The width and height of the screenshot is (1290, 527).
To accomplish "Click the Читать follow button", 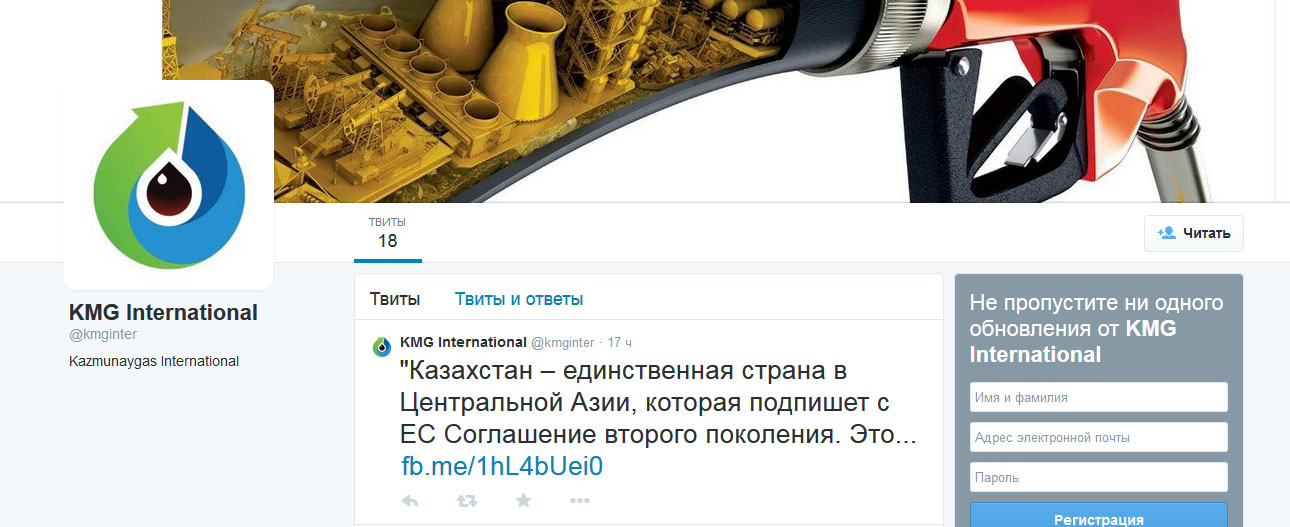I will pyautogui.click(x=1194, y=233).
